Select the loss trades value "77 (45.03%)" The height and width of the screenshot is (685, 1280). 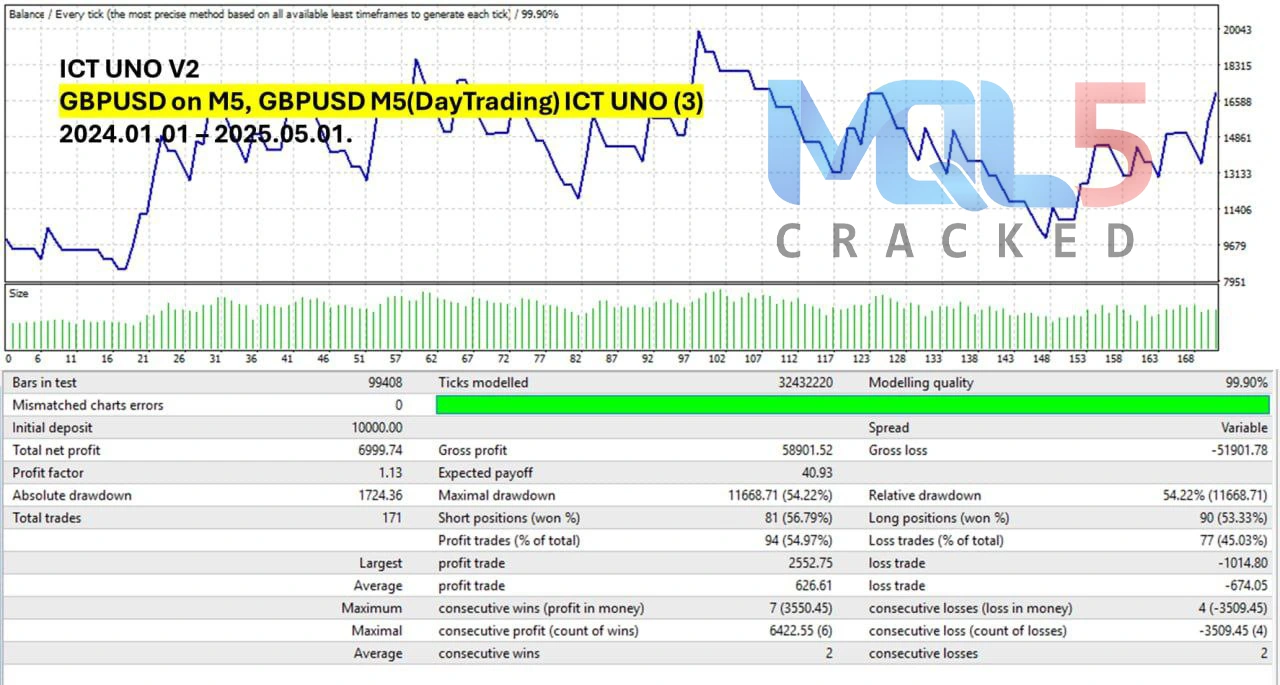1234,540
